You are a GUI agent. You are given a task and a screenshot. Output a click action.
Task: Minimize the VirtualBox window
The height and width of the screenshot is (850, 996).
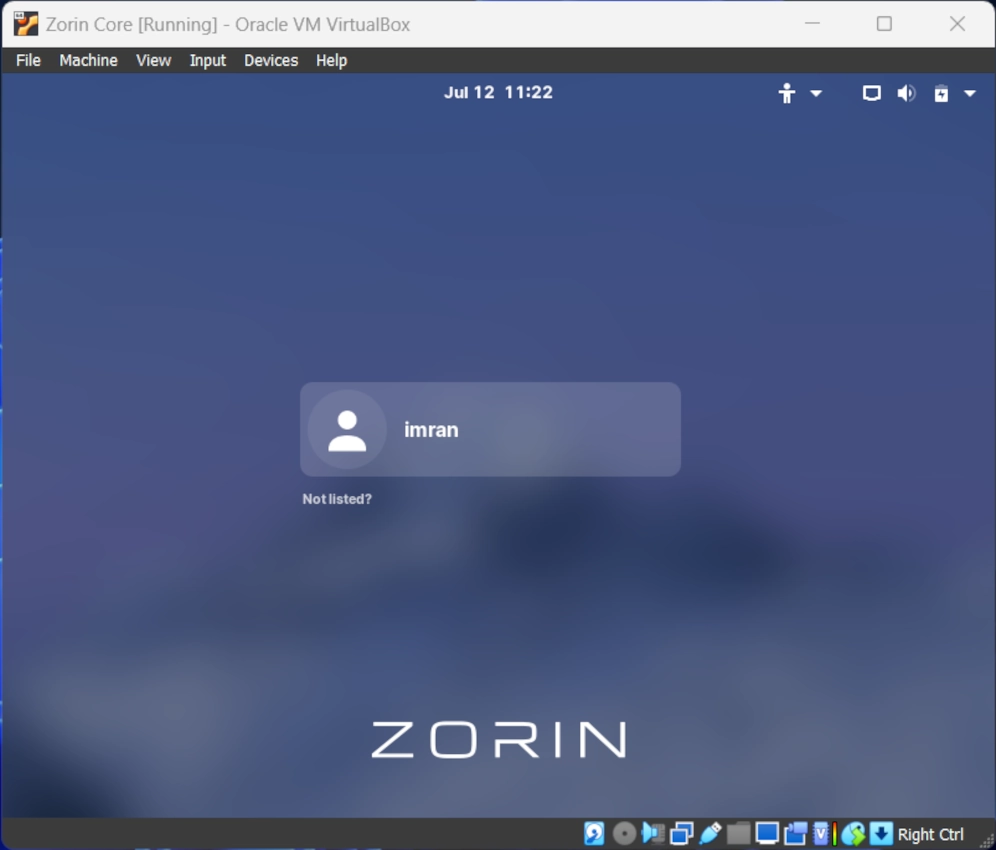click(x=812, y=24)
